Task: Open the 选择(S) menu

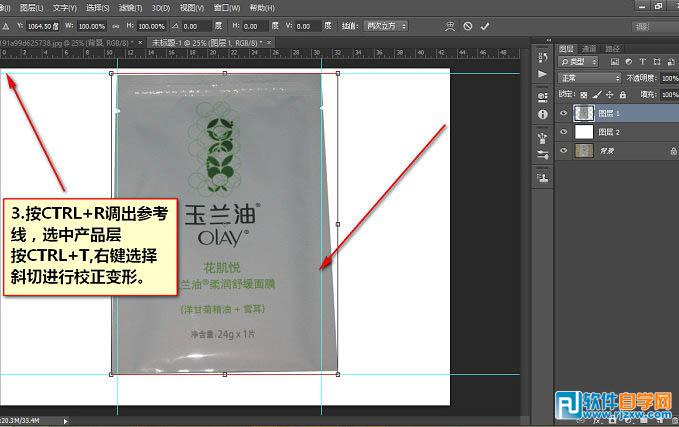Action: click(98, 8)
